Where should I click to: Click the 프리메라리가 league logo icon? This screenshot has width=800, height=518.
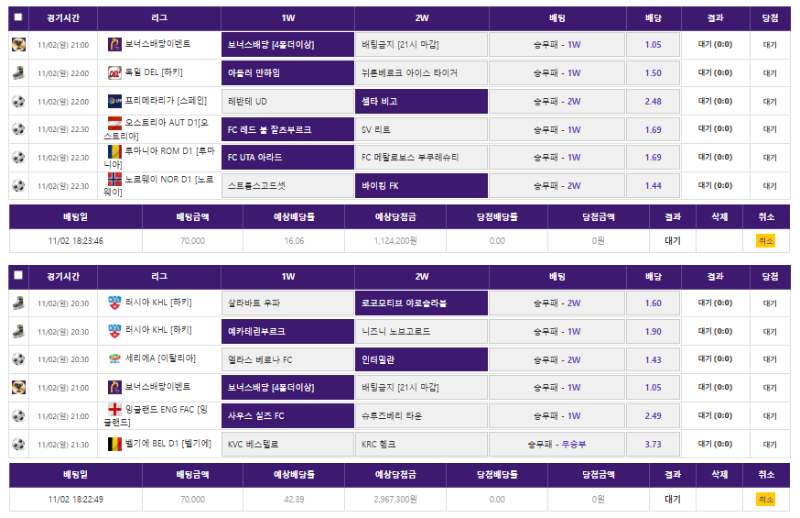[115, 101]
